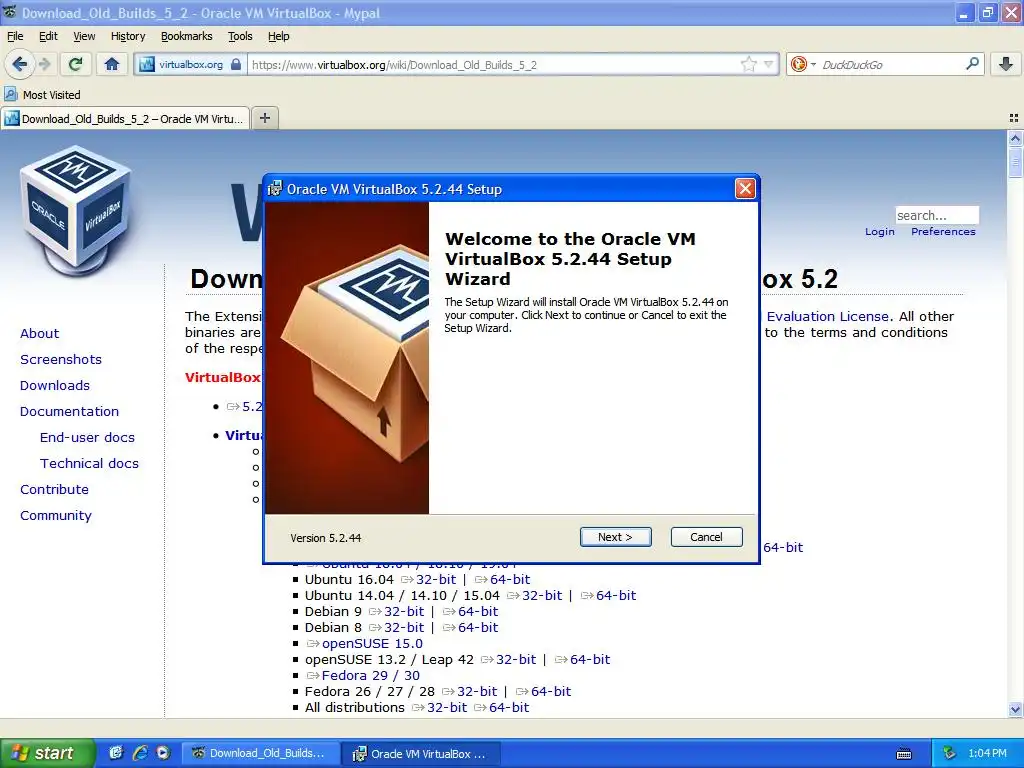Click the VirtualBox site search box

point(936,215)
